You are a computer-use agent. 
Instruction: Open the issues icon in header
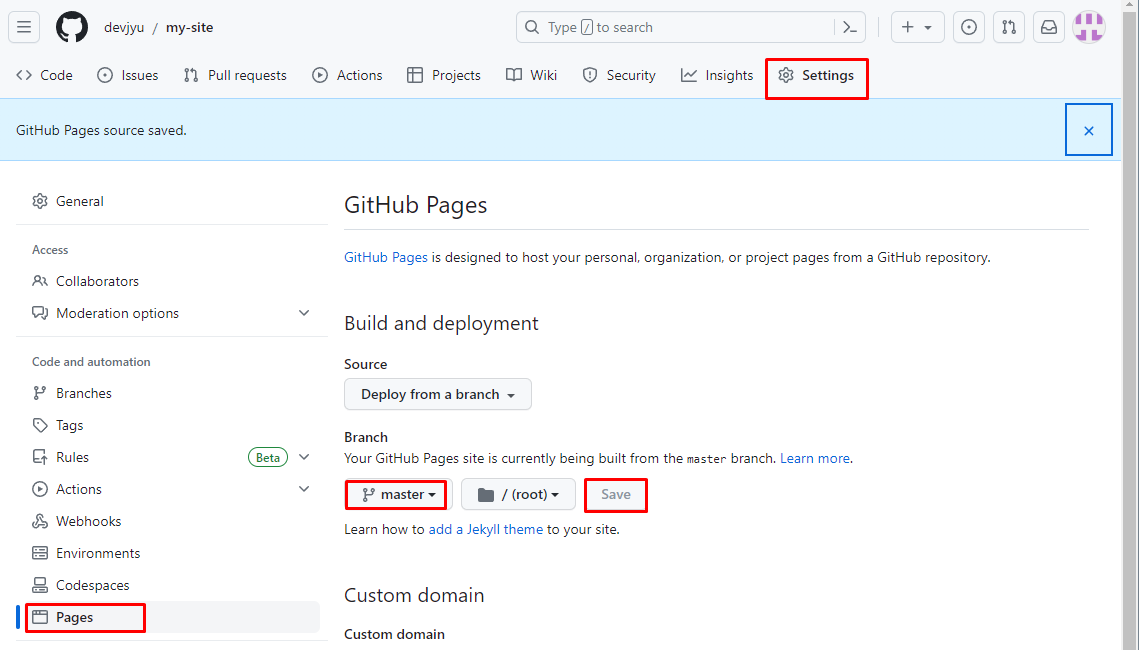[968, 27]
